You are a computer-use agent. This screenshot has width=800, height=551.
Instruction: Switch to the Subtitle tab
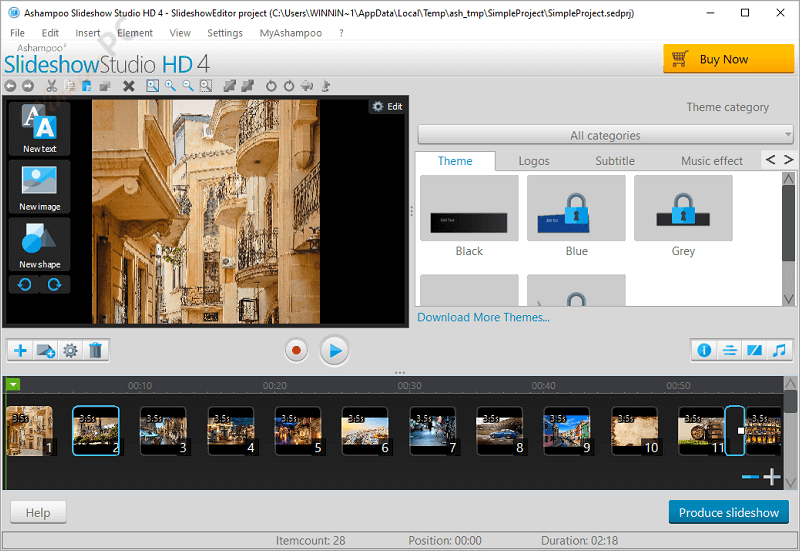615,161
